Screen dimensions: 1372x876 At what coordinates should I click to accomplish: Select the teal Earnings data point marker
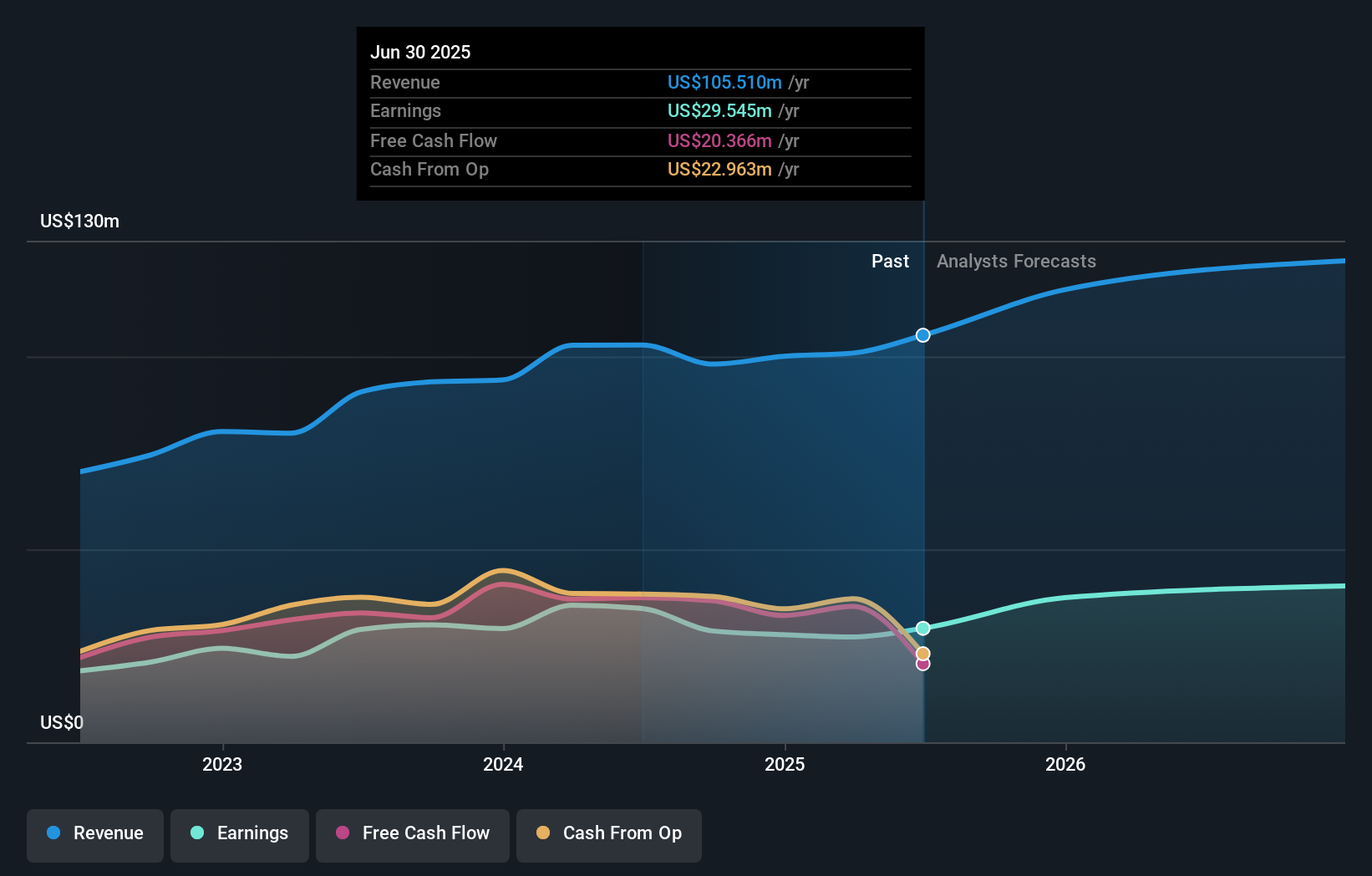[x=922, y=628]
